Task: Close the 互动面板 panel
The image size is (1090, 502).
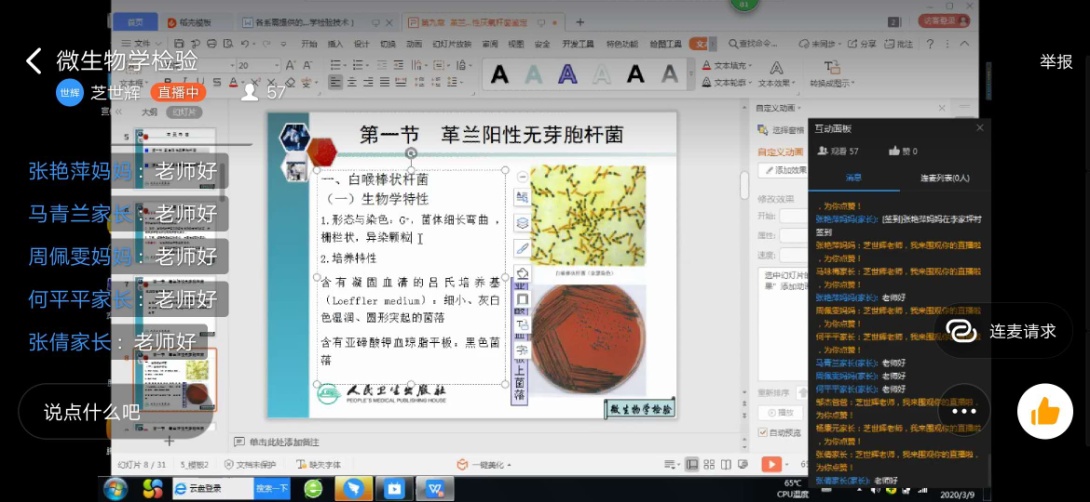Action: coord(979,128)
